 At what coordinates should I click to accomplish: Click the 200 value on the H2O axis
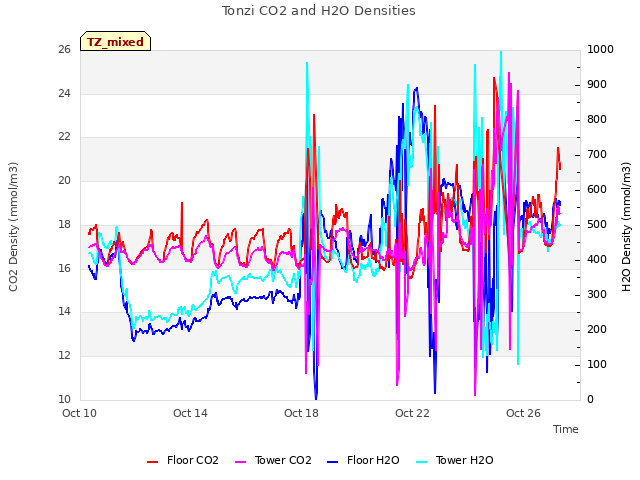click(x=597, y=329)
